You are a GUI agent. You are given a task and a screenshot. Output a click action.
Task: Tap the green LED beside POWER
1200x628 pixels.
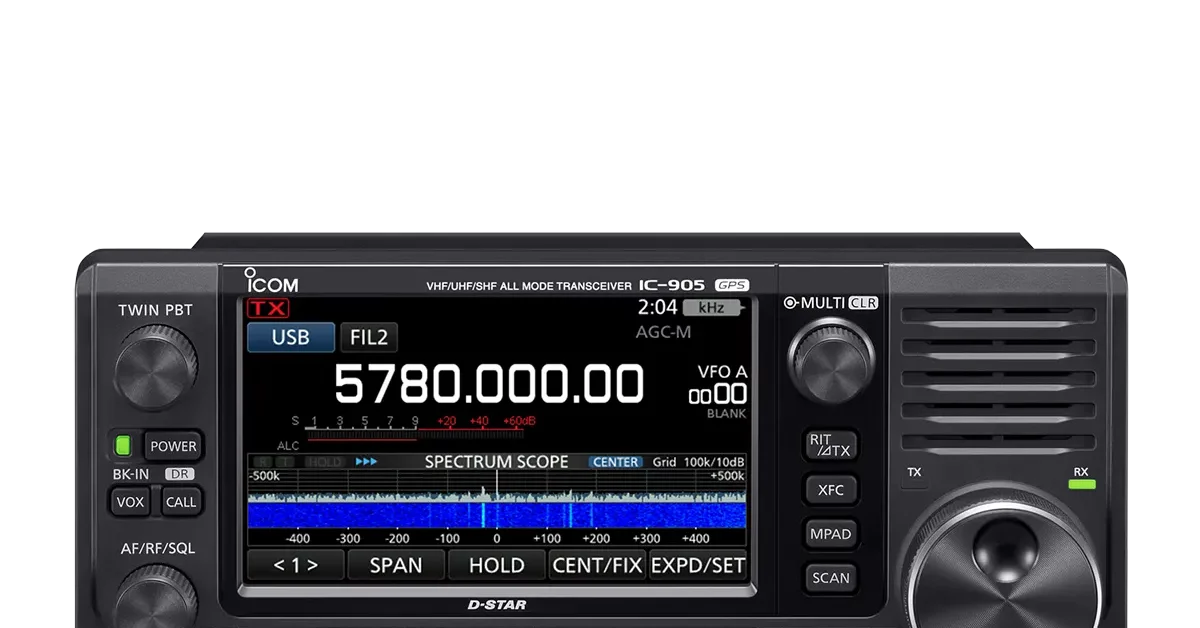[124, 446]
